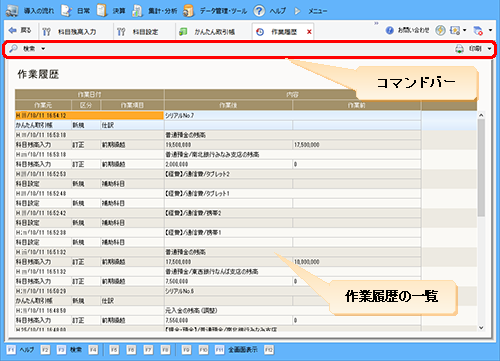The height and width of the screenshot is (361, 500).
Task: Expand the 検索 dropdown arrow
Action: (43, 49)
